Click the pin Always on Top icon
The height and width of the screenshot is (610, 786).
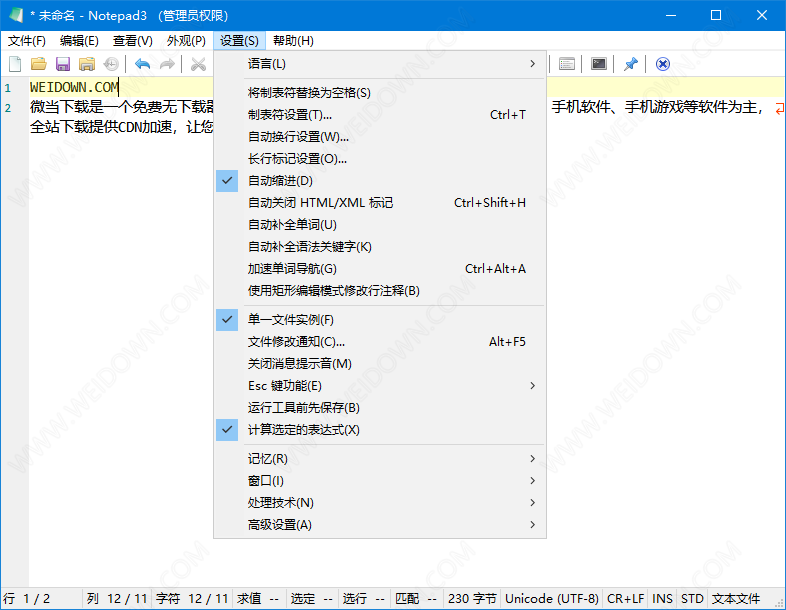(x=630, y=64)
